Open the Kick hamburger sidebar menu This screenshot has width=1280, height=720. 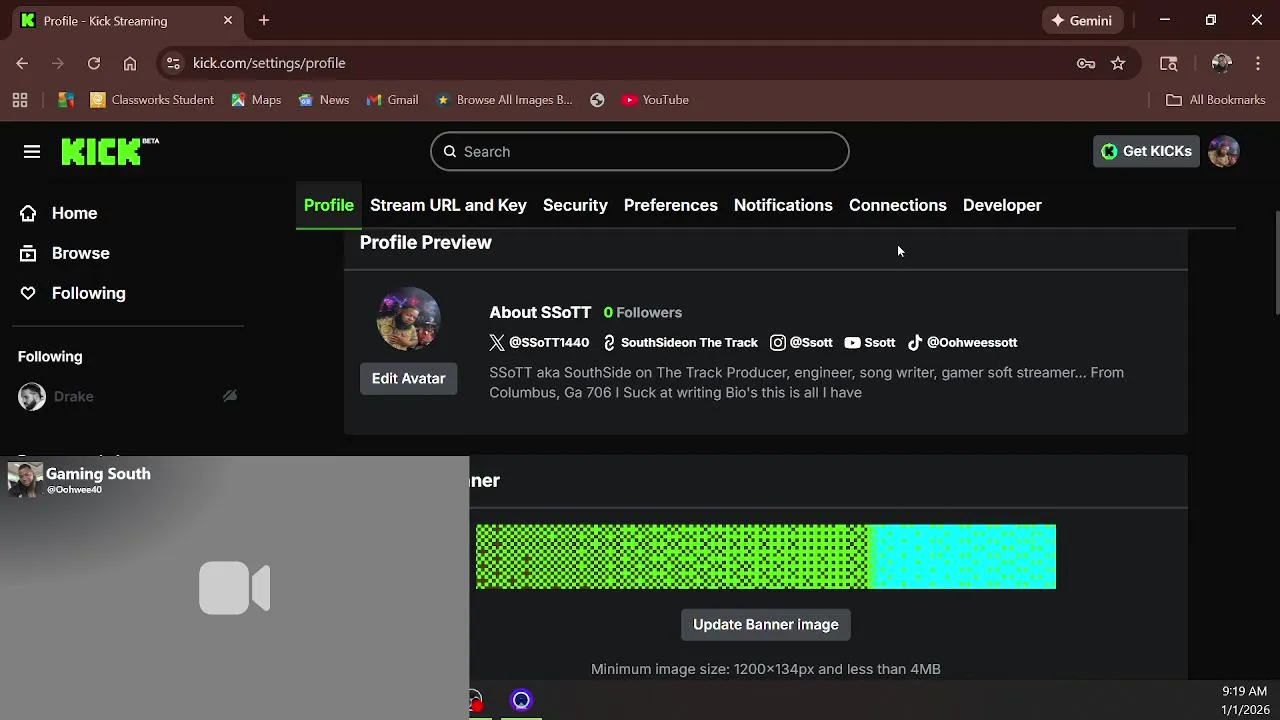pos(32,152)
